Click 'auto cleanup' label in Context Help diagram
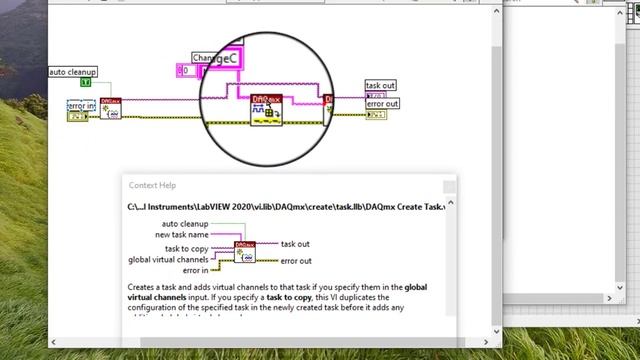 coord(185,224)
